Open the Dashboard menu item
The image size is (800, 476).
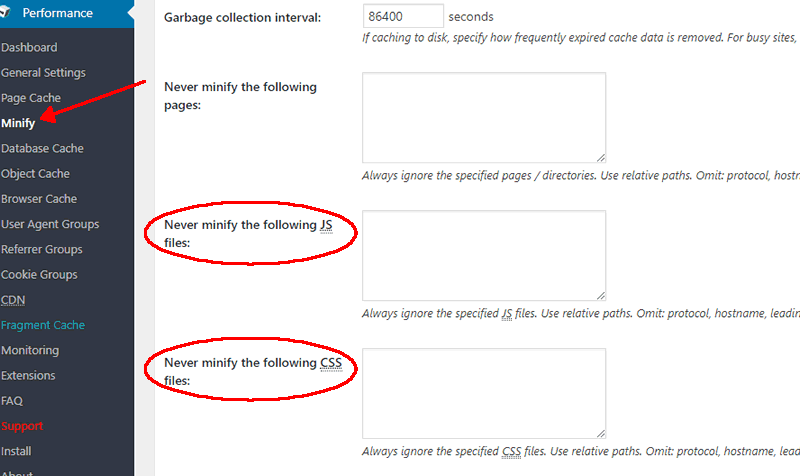[x=29, y=47]
